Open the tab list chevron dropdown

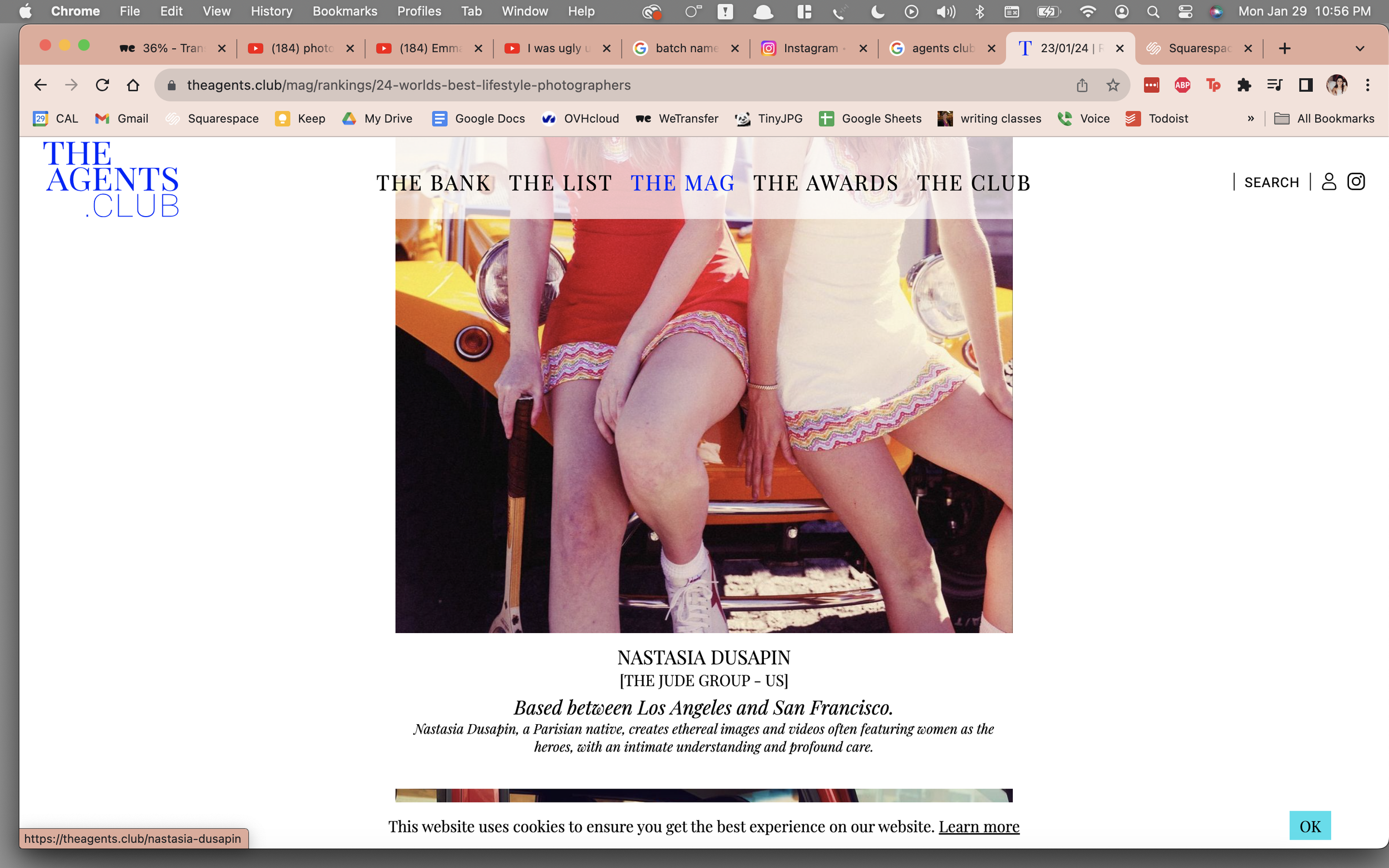[1359, 48]
